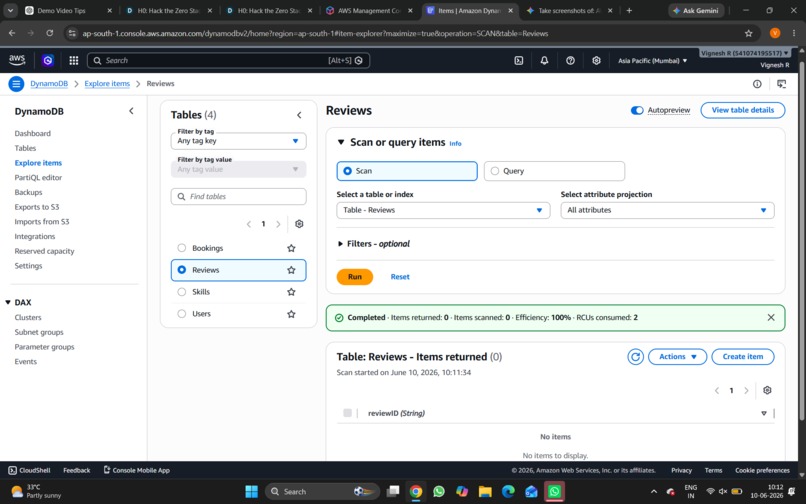
Task: Favorite the Reviews table star
Action: (291, 270)
